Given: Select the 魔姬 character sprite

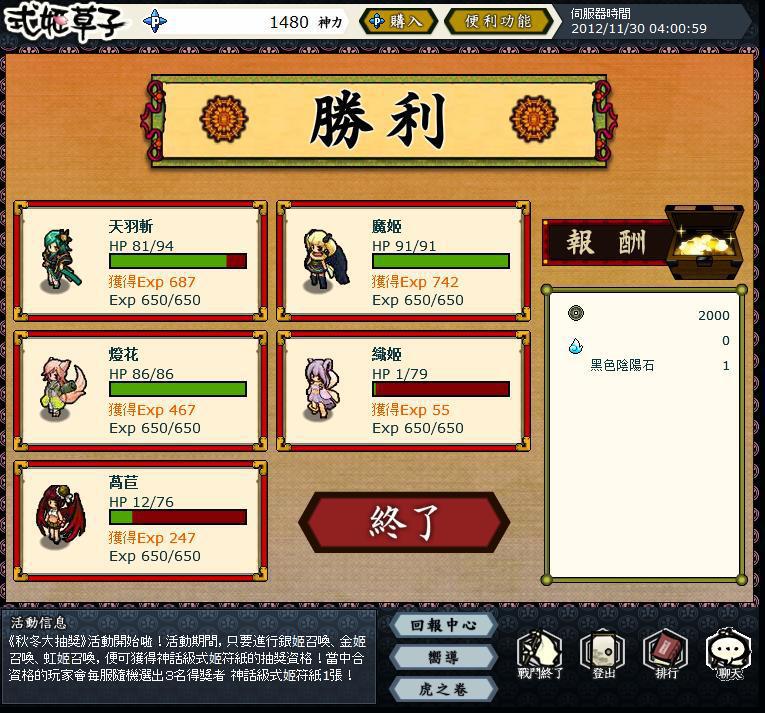Looking at the screenshot, I should [326, 258].
